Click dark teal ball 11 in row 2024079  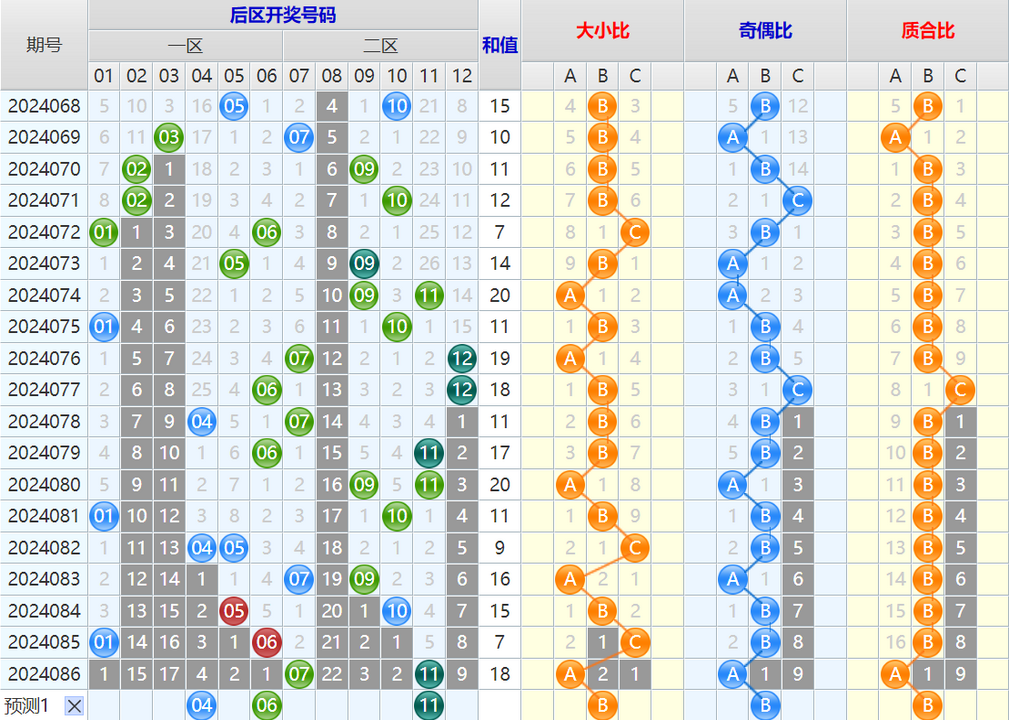pyautogui.click(x=429, y=452)
